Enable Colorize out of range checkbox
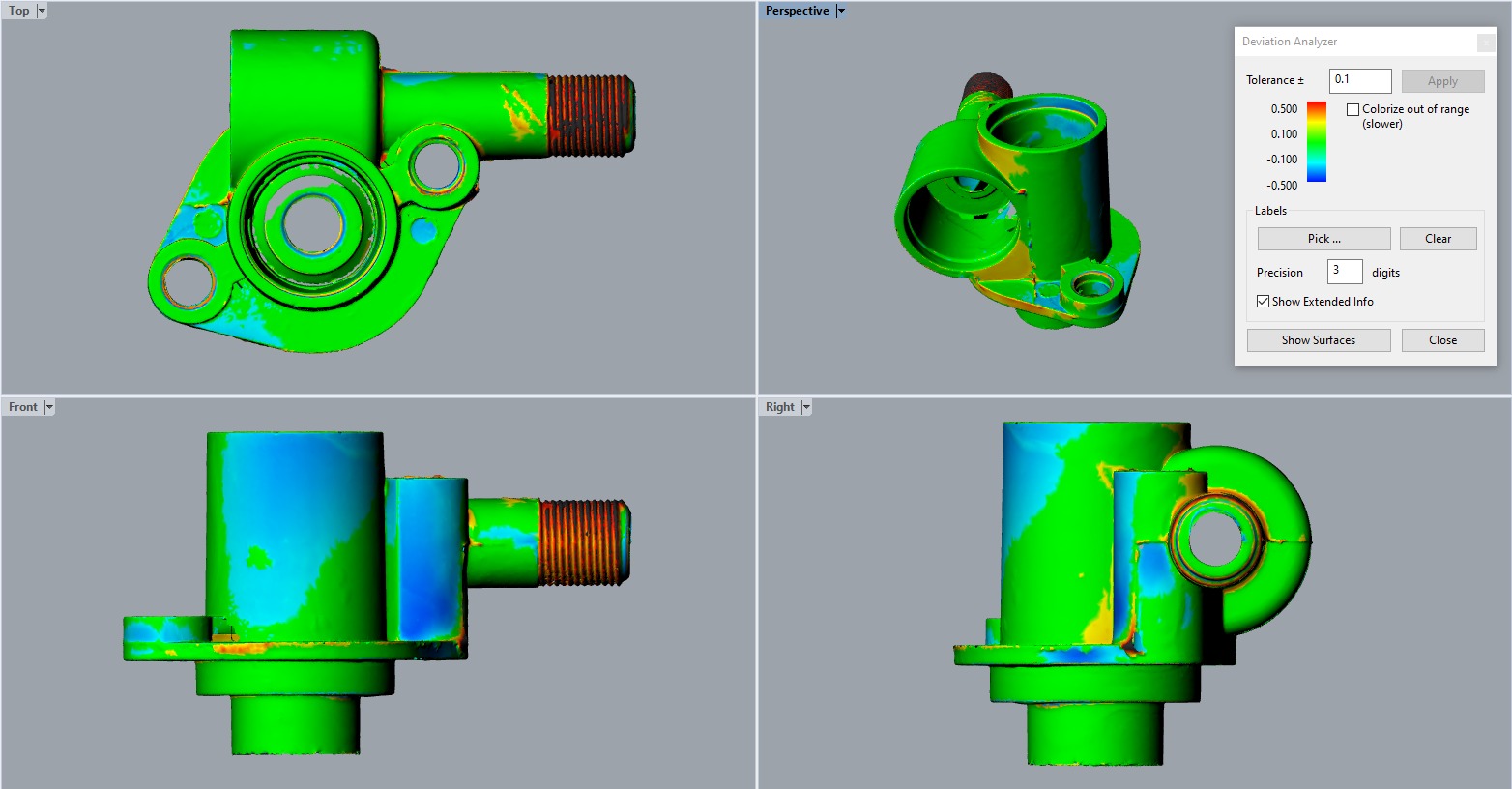 (x=1353, y=110)
